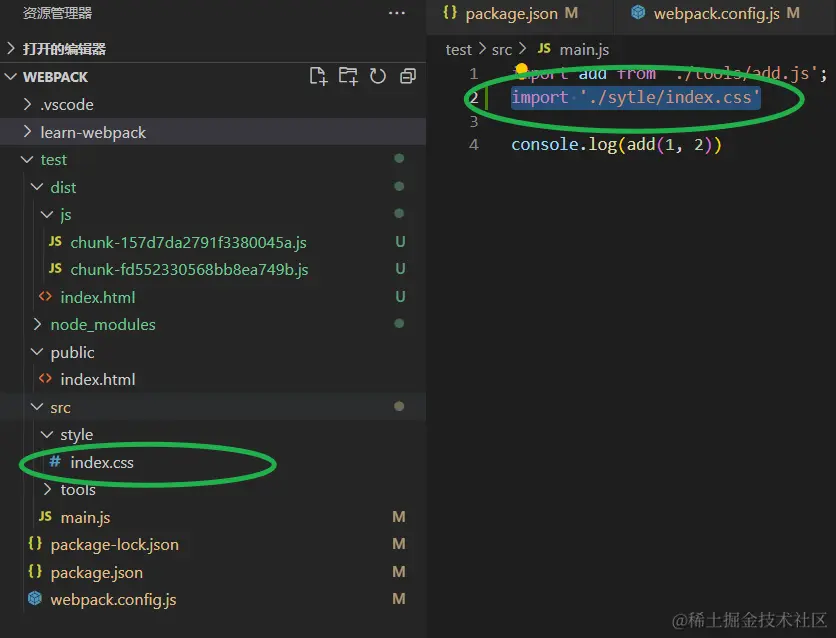
Task: Open index.html inside dist folder
Action: [98, 297]
